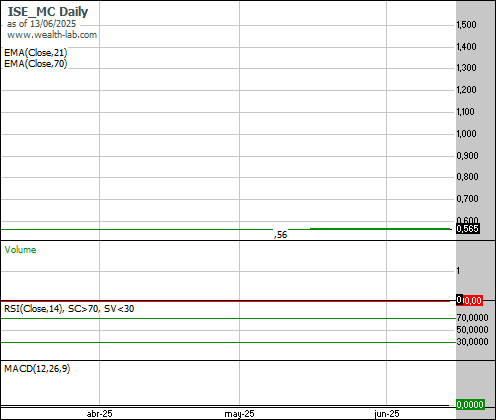
Task: Select the EMA(Close,70) indicator label
Action: 36,64
